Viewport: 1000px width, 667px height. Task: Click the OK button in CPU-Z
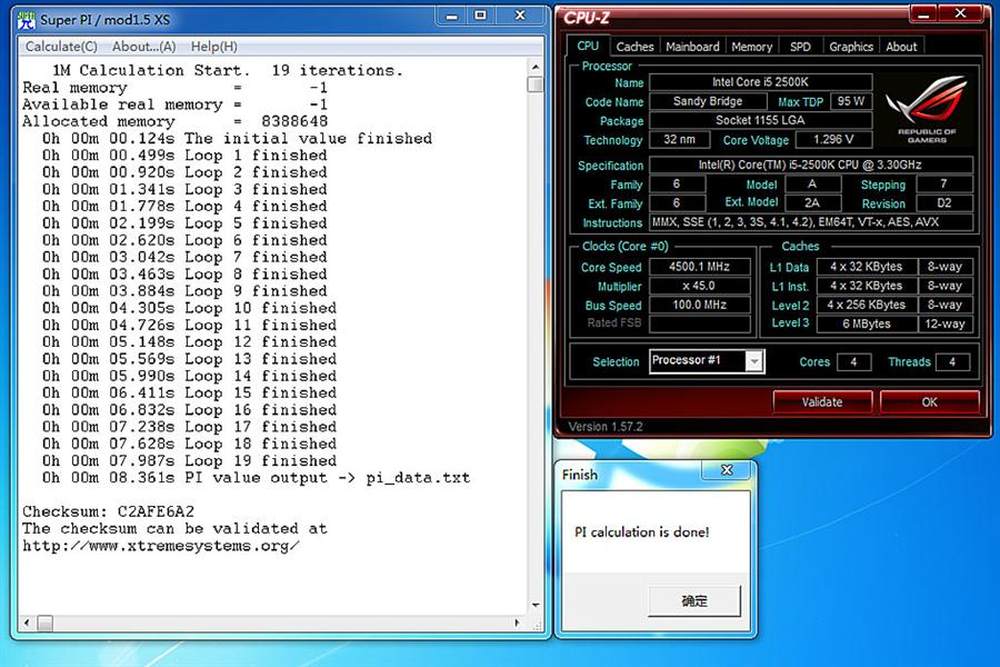(929, 402)
